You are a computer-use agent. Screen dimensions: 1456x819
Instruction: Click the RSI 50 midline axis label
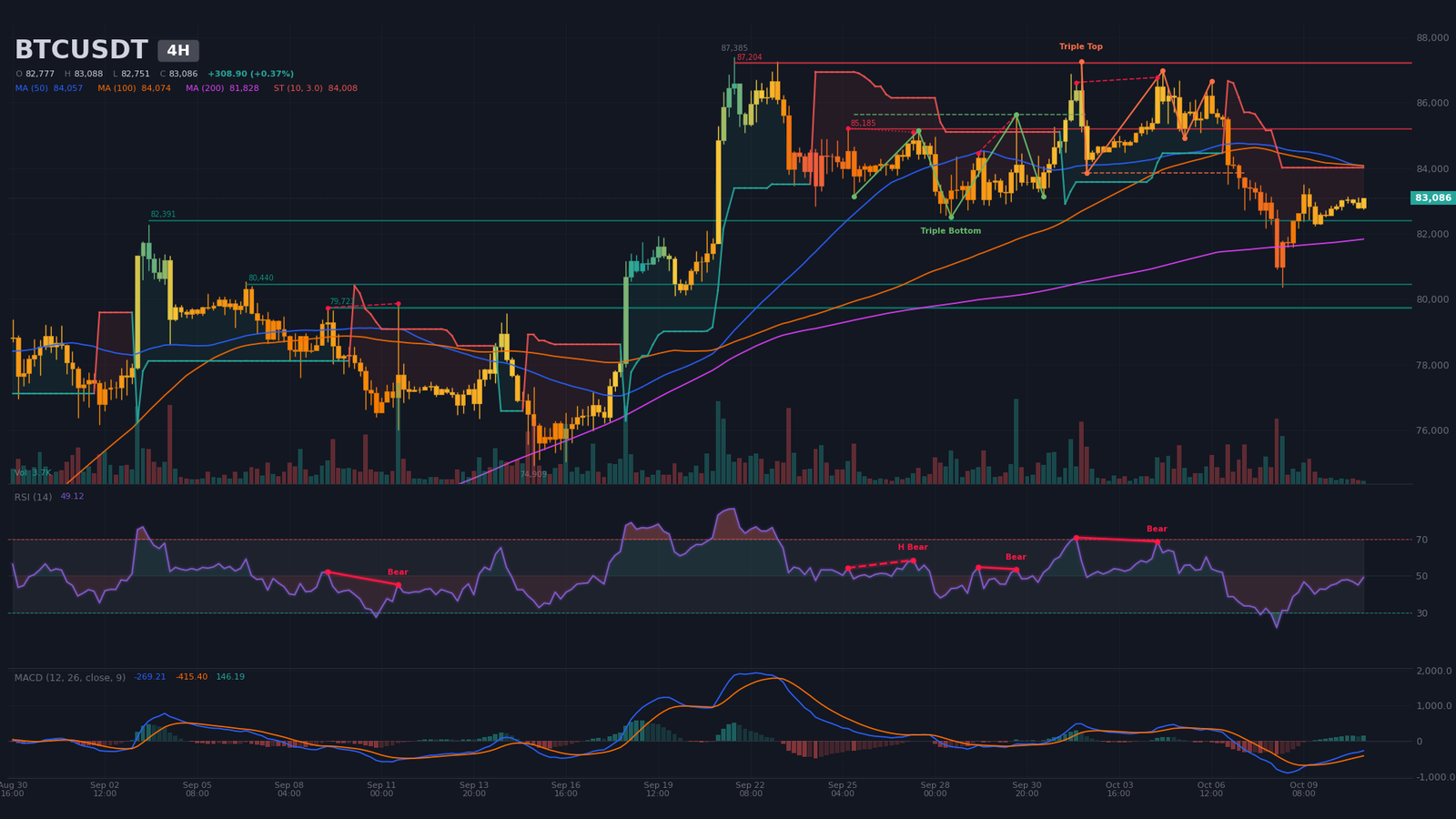(x=1421, y=577)
